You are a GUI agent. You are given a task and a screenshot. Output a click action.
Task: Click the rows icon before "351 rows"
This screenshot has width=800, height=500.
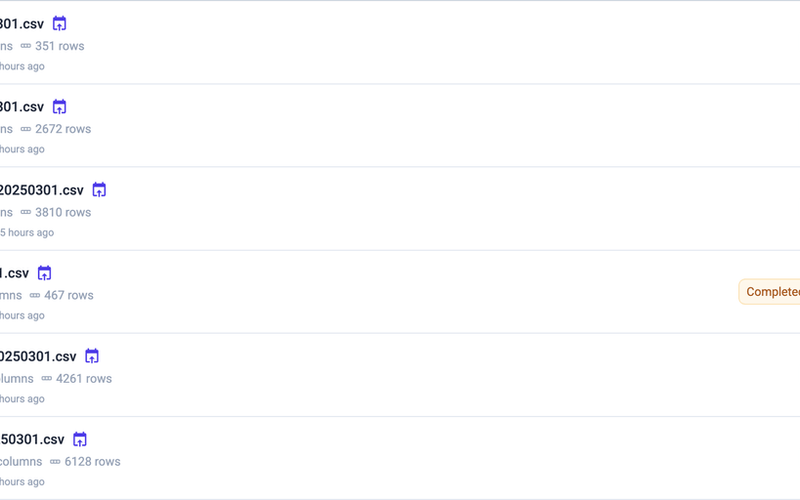(26, 46)
